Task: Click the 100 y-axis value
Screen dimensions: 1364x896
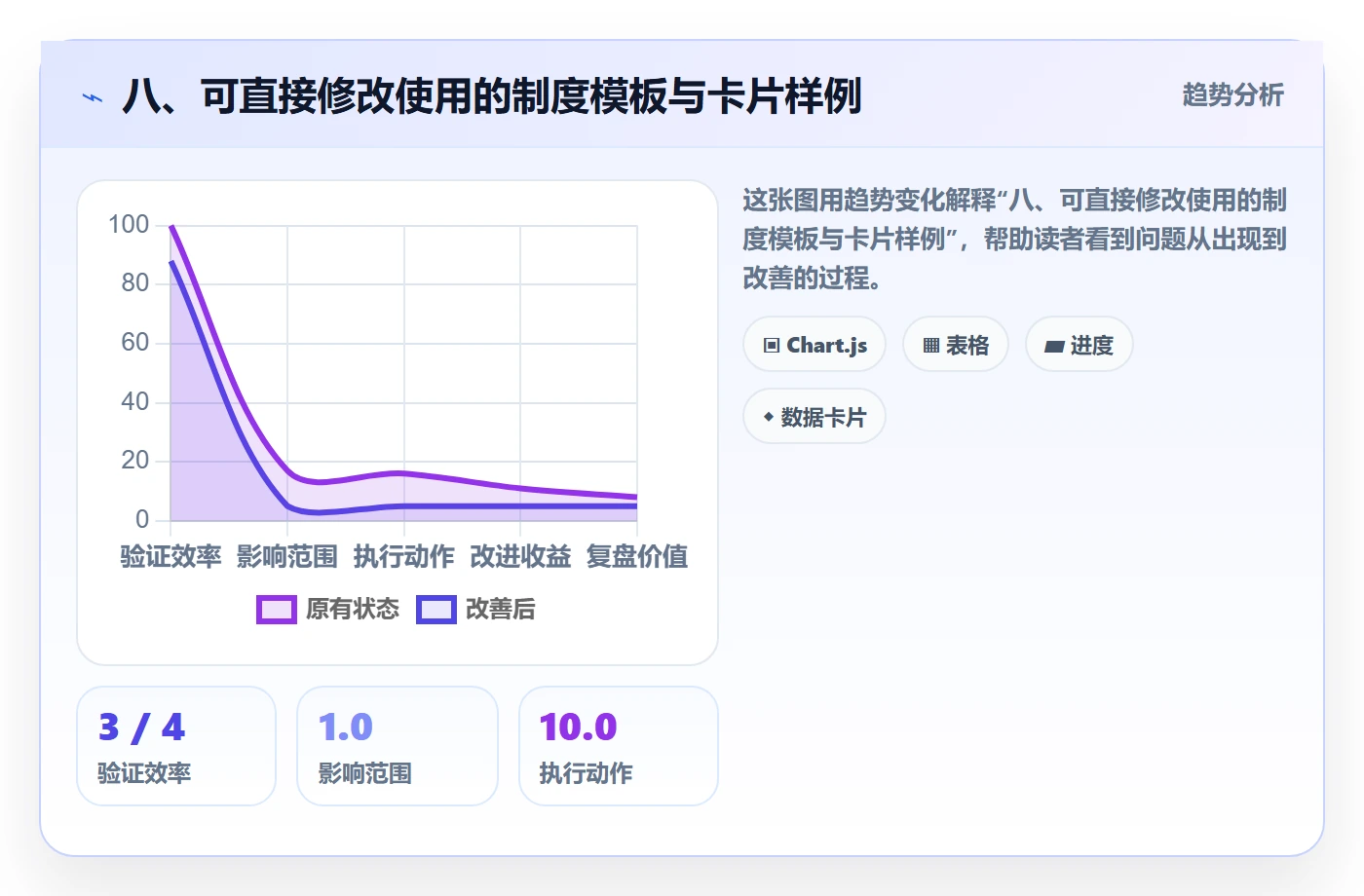Action: [x=129, y=225]
